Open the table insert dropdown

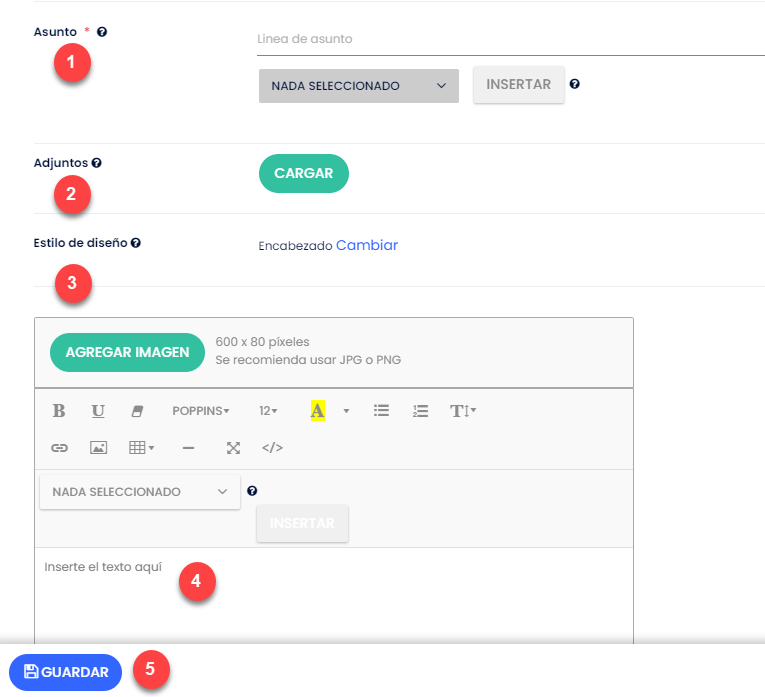(141, 448)
